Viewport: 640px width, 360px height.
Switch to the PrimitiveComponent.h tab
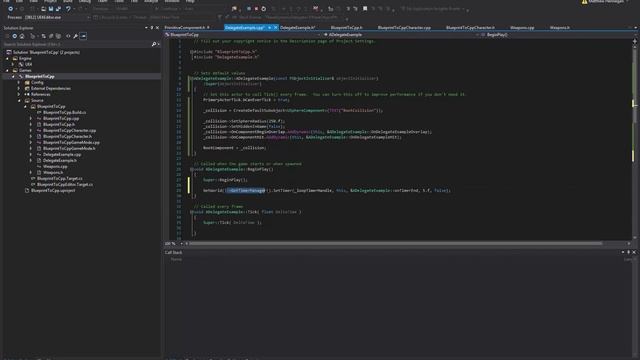click(x=184, y=28)
